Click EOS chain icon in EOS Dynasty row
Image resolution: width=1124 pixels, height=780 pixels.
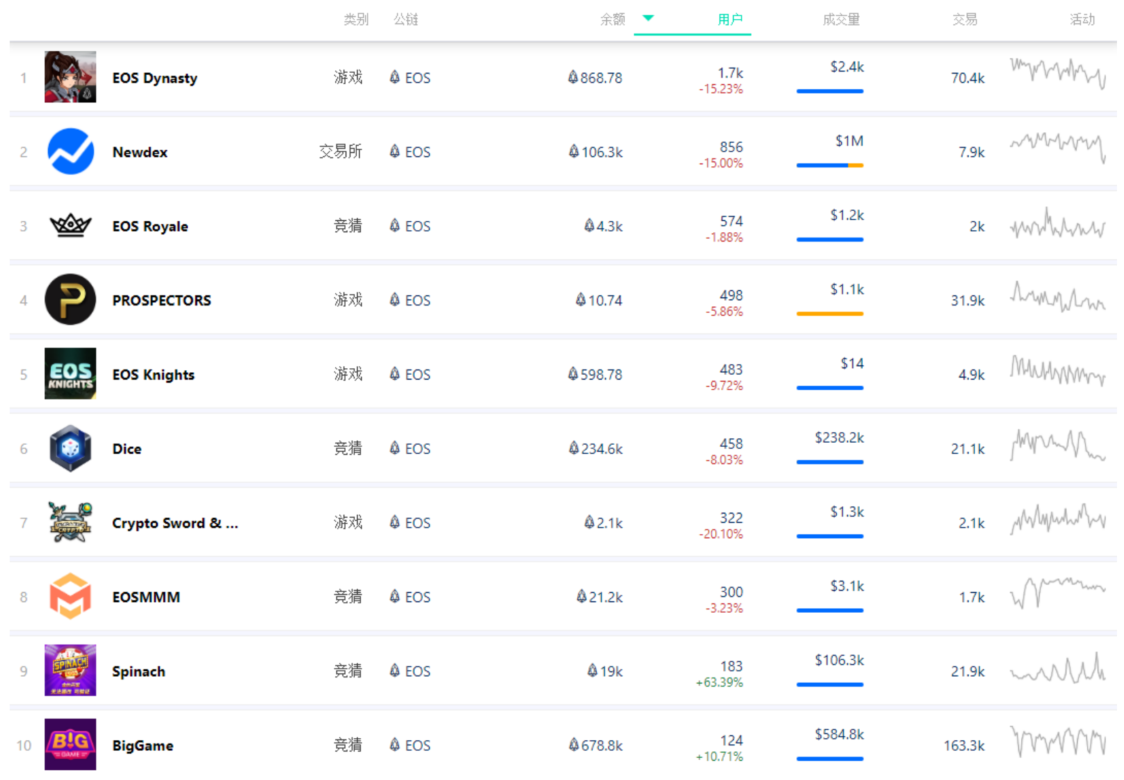tap(395, 77)
